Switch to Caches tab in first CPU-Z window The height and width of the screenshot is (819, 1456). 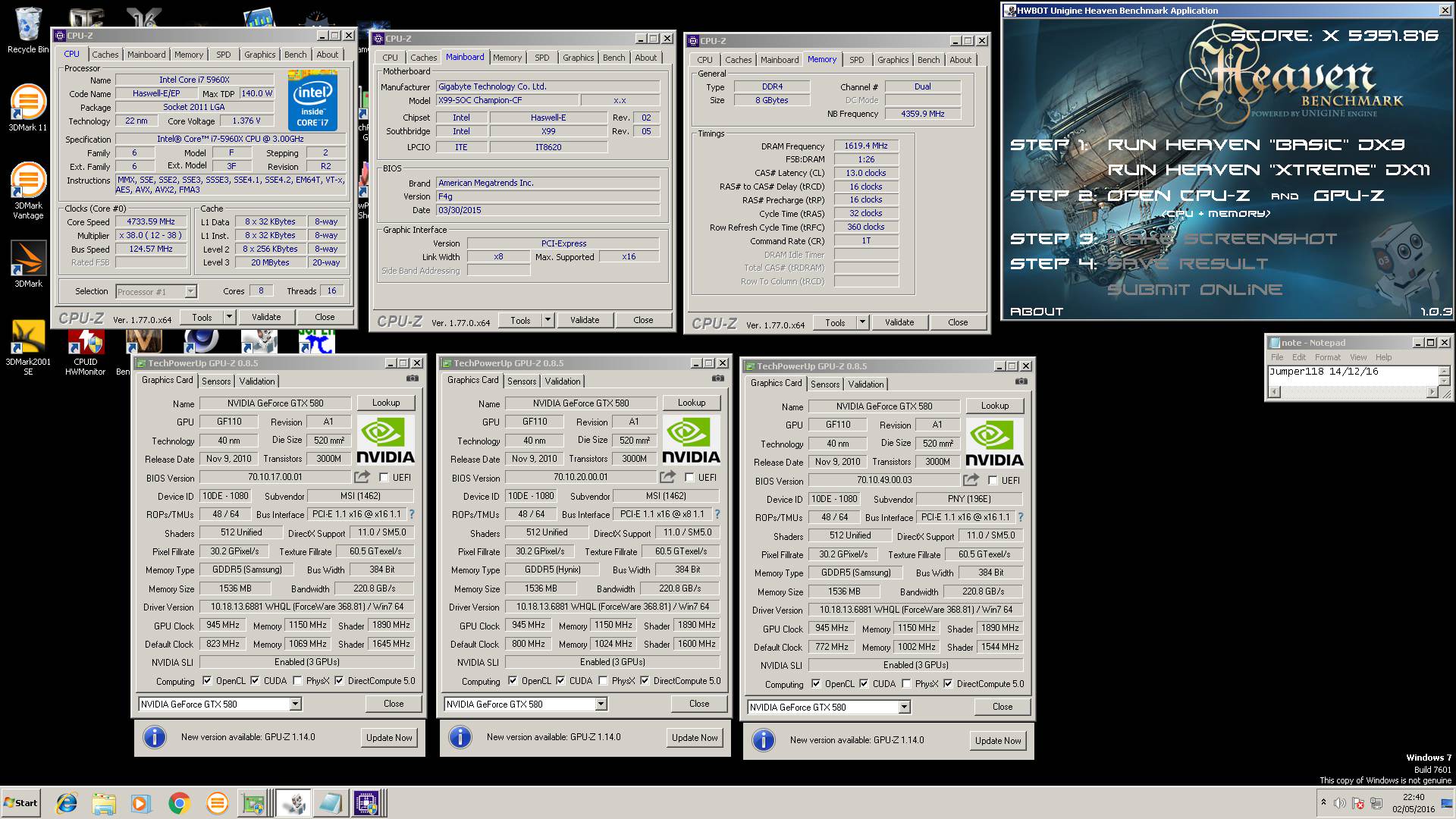(x=105, y=55)
